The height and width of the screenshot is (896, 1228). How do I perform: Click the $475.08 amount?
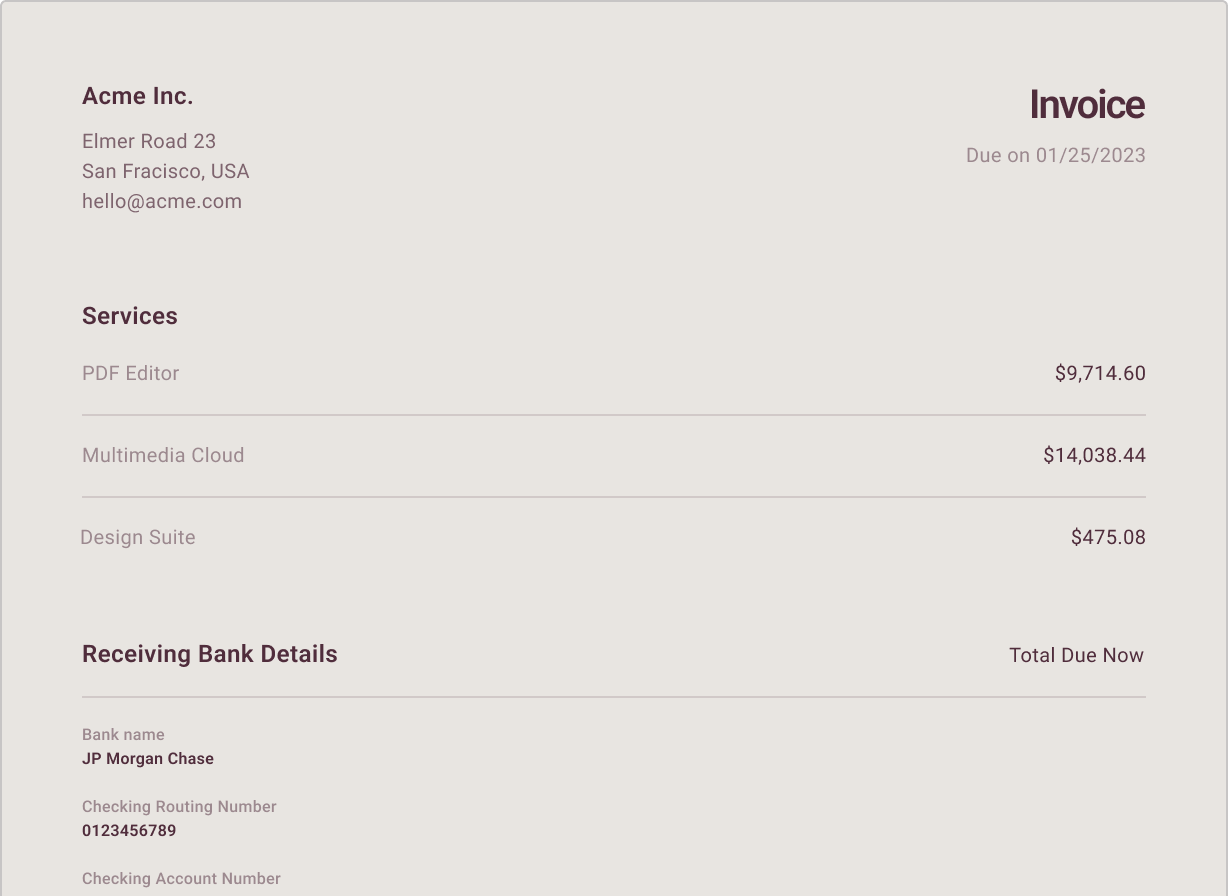point(1108,537)
